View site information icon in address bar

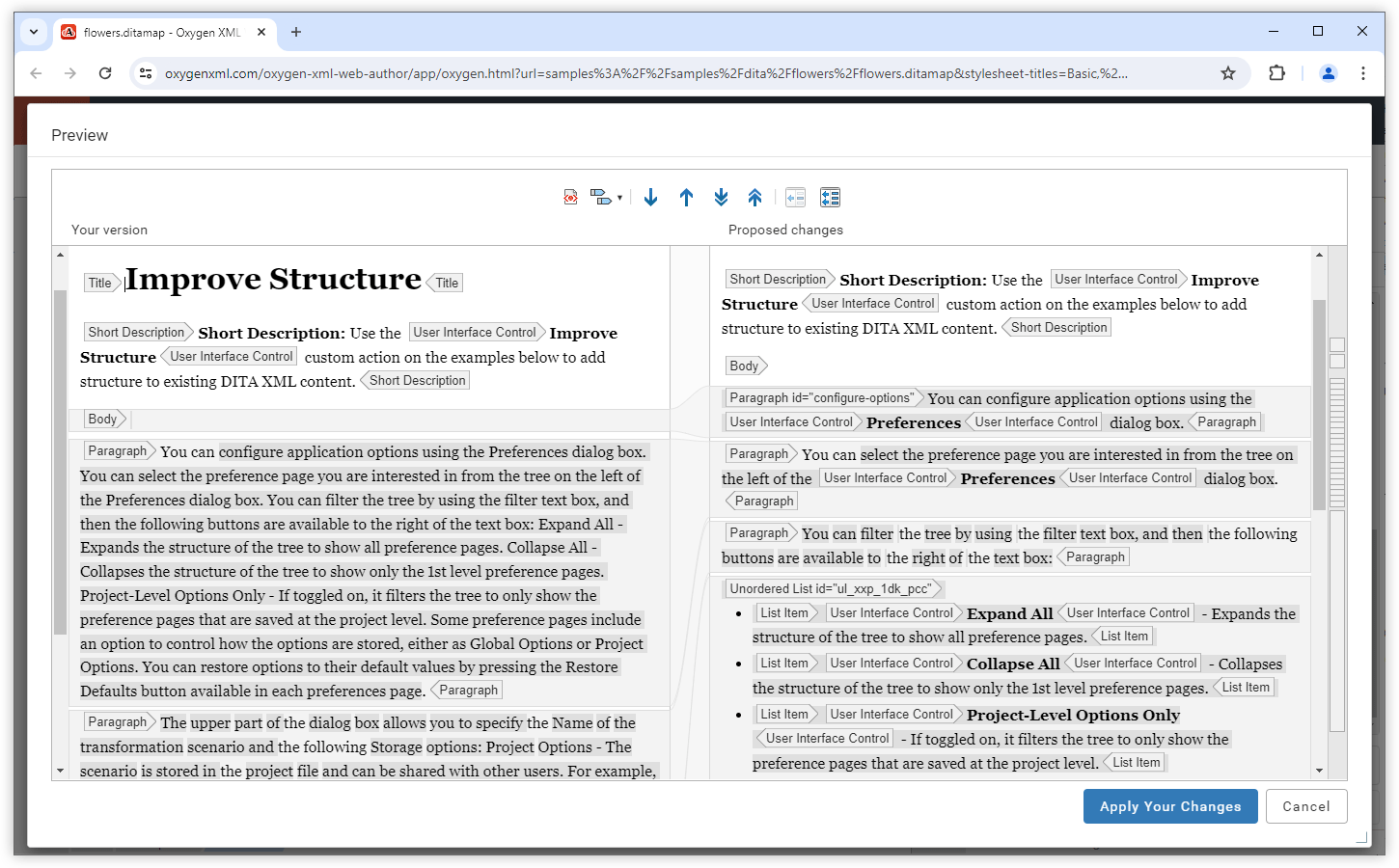(x=146, y=73)
